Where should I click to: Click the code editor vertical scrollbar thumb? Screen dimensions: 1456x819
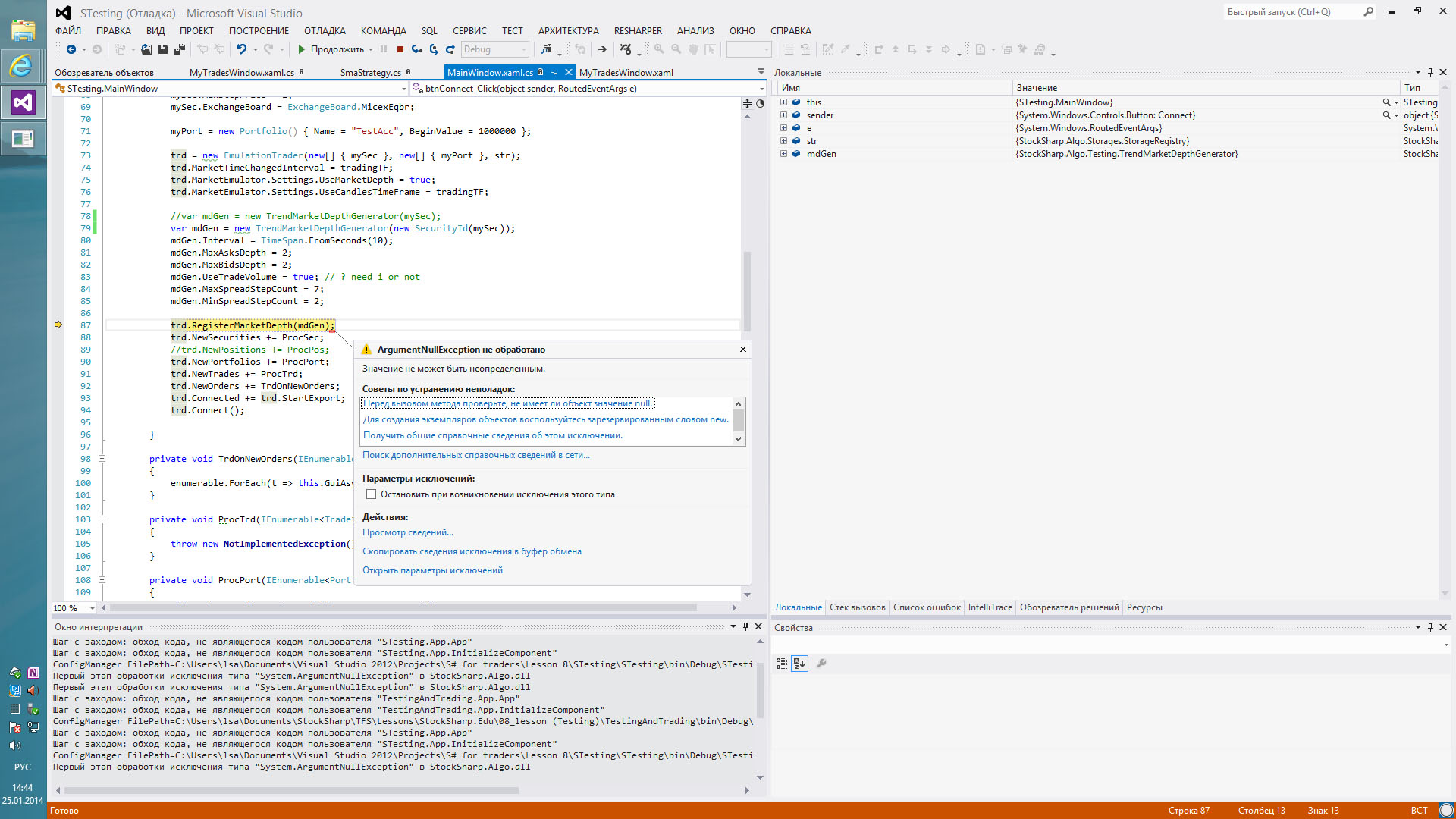(747, 292)
